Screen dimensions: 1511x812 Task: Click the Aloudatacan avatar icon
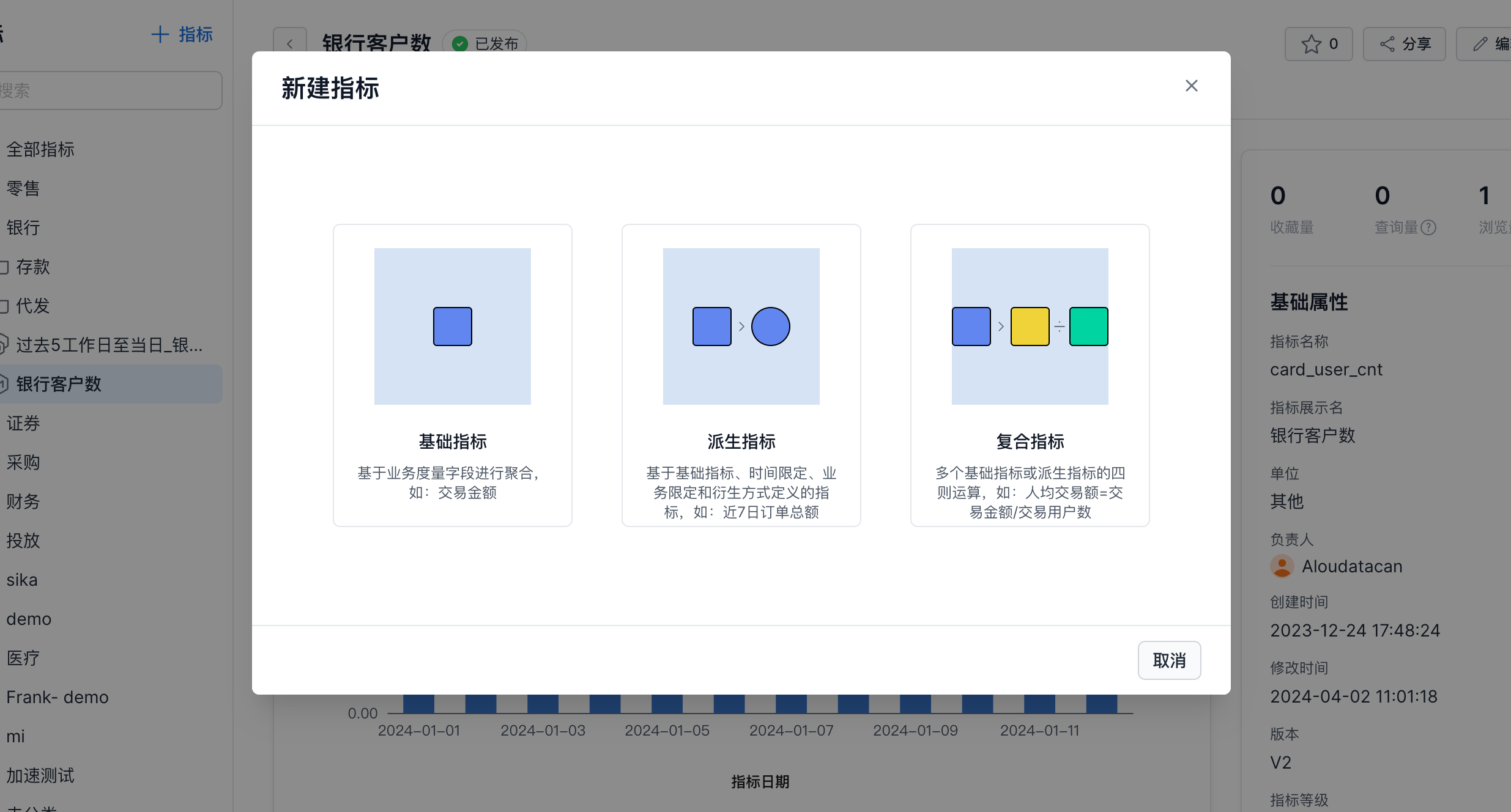pos(1282,566)
